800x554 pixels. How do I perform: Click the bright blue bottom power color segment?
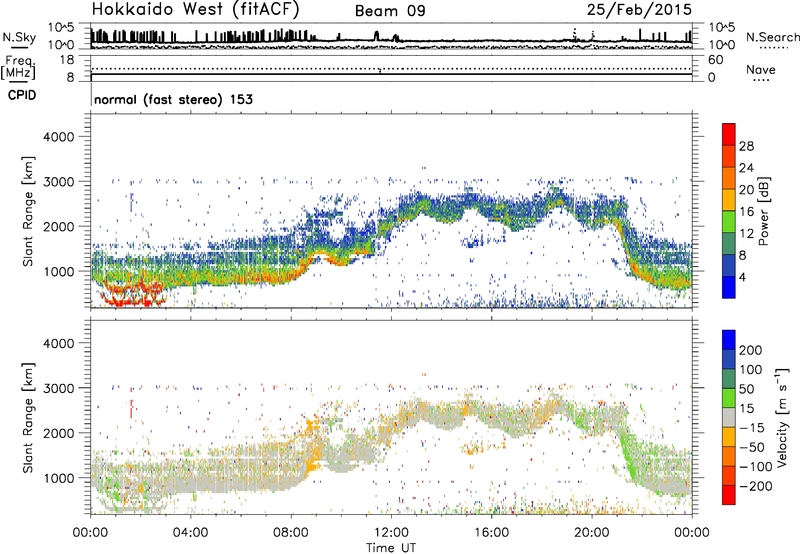pyautogui.click(x=729, y=287)
